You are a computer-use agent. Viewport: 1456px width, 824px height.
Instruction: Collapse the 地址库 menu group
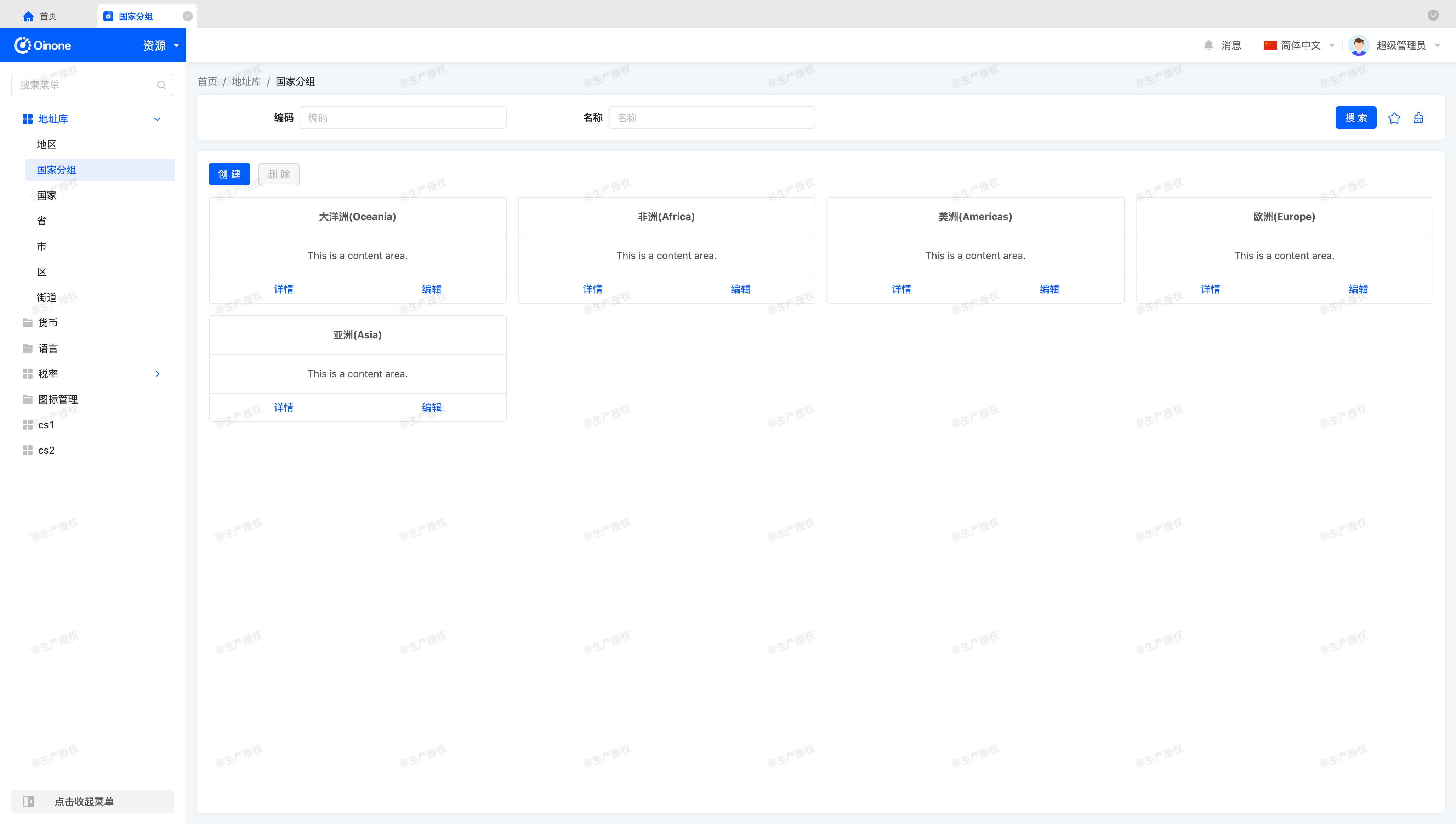[x=157, y=119]
